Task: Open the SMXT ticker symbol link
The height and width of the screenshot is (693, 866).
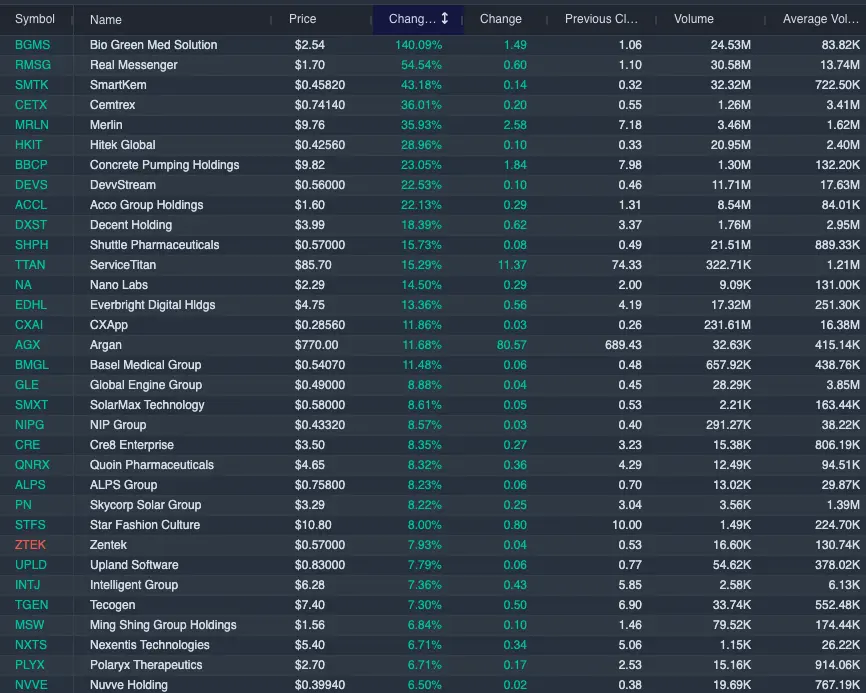Action: tap(31, 405)
